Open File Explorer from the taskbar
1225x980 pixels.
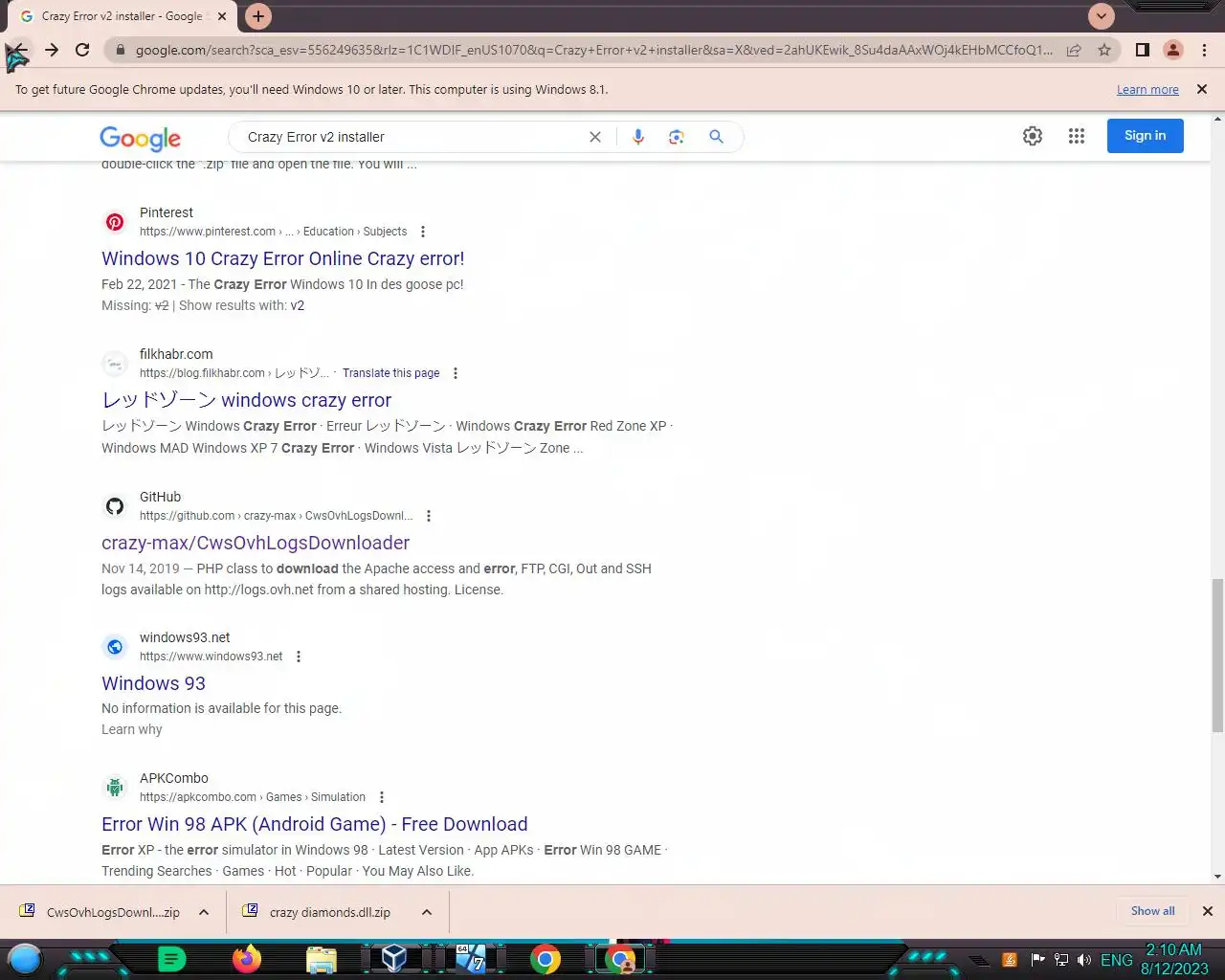click(x=322, y=959)
